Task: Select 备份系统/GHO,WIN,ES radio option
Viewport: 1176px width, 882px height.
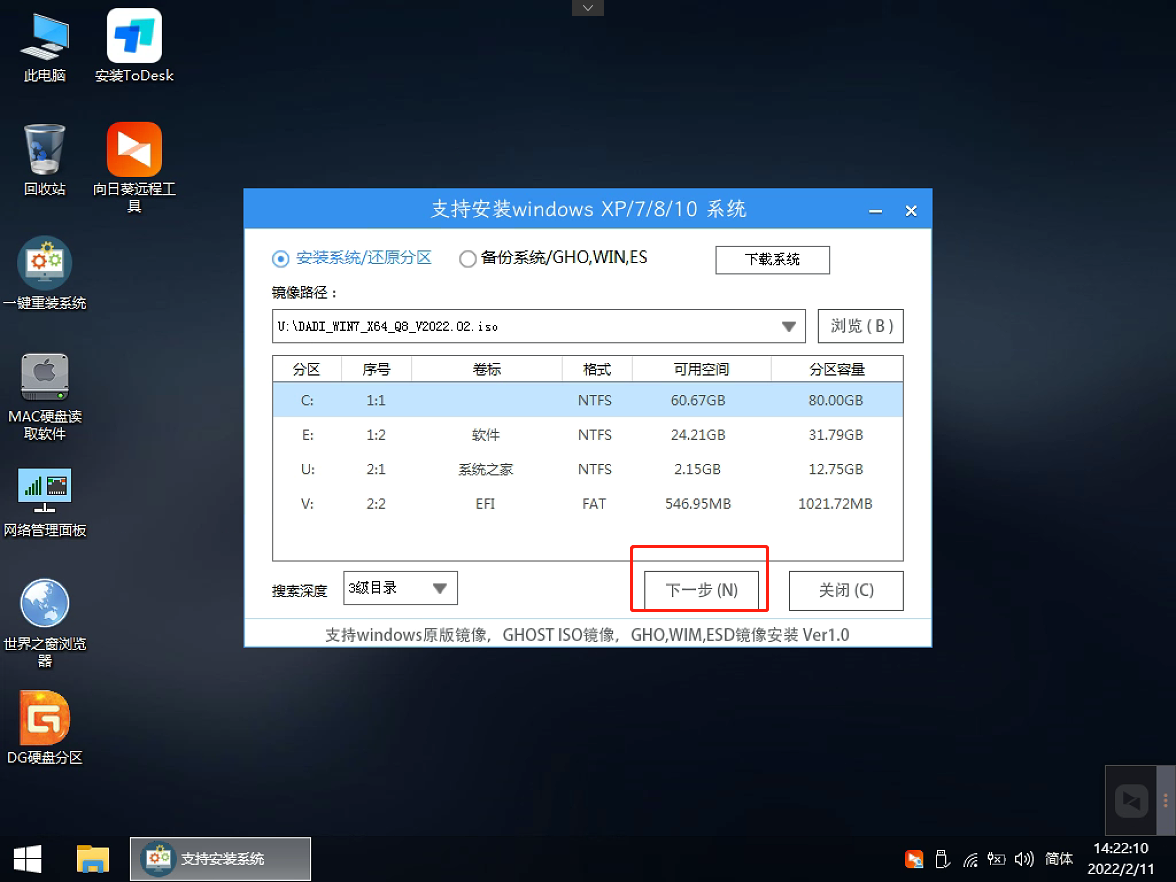Action: [x=554, y=258]
